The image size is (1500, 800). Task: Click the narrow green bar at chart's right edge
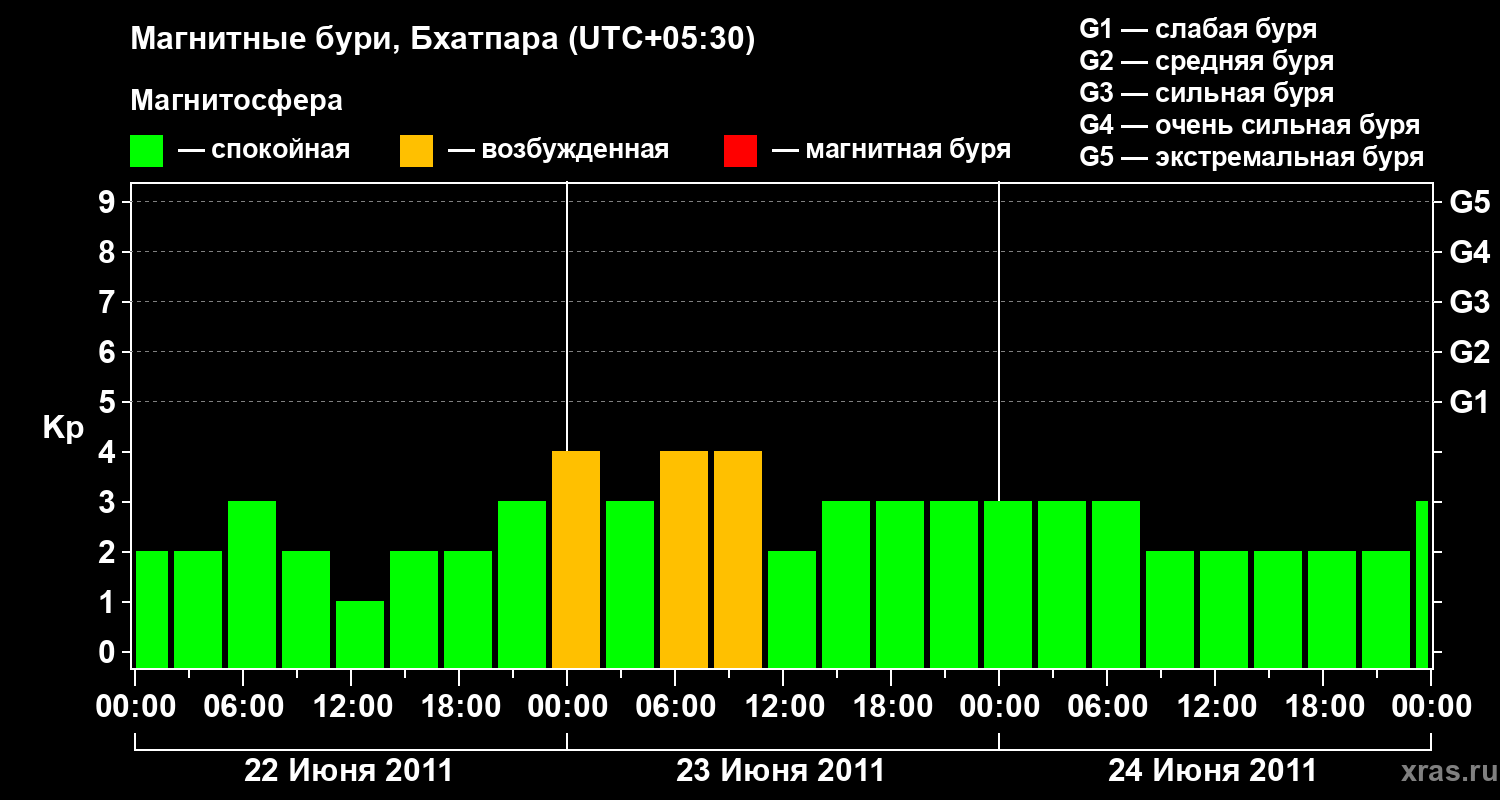tap(1422, 584)
